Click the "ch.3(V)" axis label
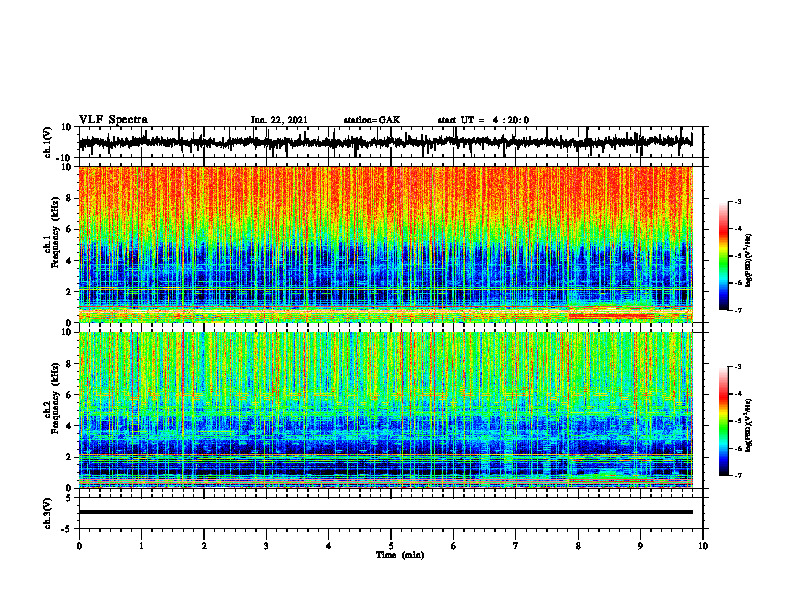This screenshot has height=612, width=792. [49, 513]
